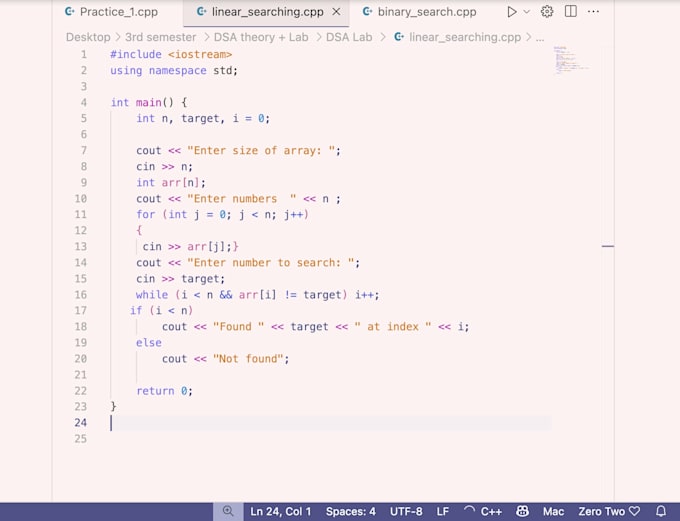Image resolution: width=680 pixels, height=521 pixels.
Task: Click 'main' function name on line 4
Action: click(x=148, y=103)
